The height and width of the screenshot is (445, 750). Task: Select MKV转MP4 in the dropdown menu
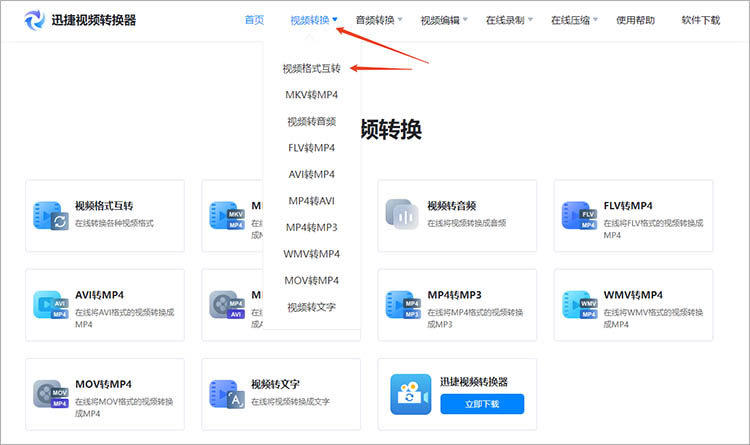click(x=311, y=95)
